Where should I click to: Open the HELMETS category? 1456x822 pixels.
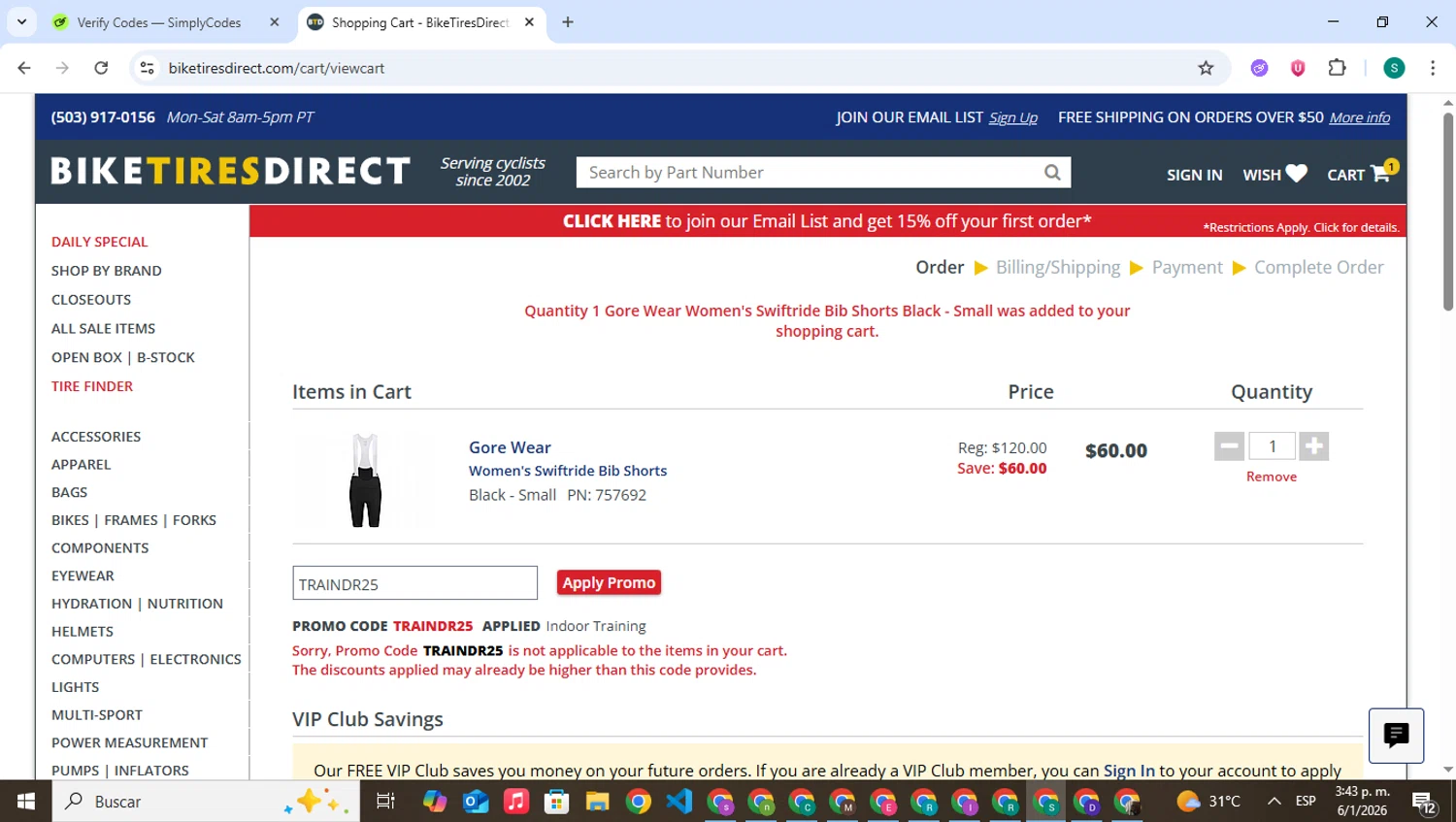coord(83,632)
